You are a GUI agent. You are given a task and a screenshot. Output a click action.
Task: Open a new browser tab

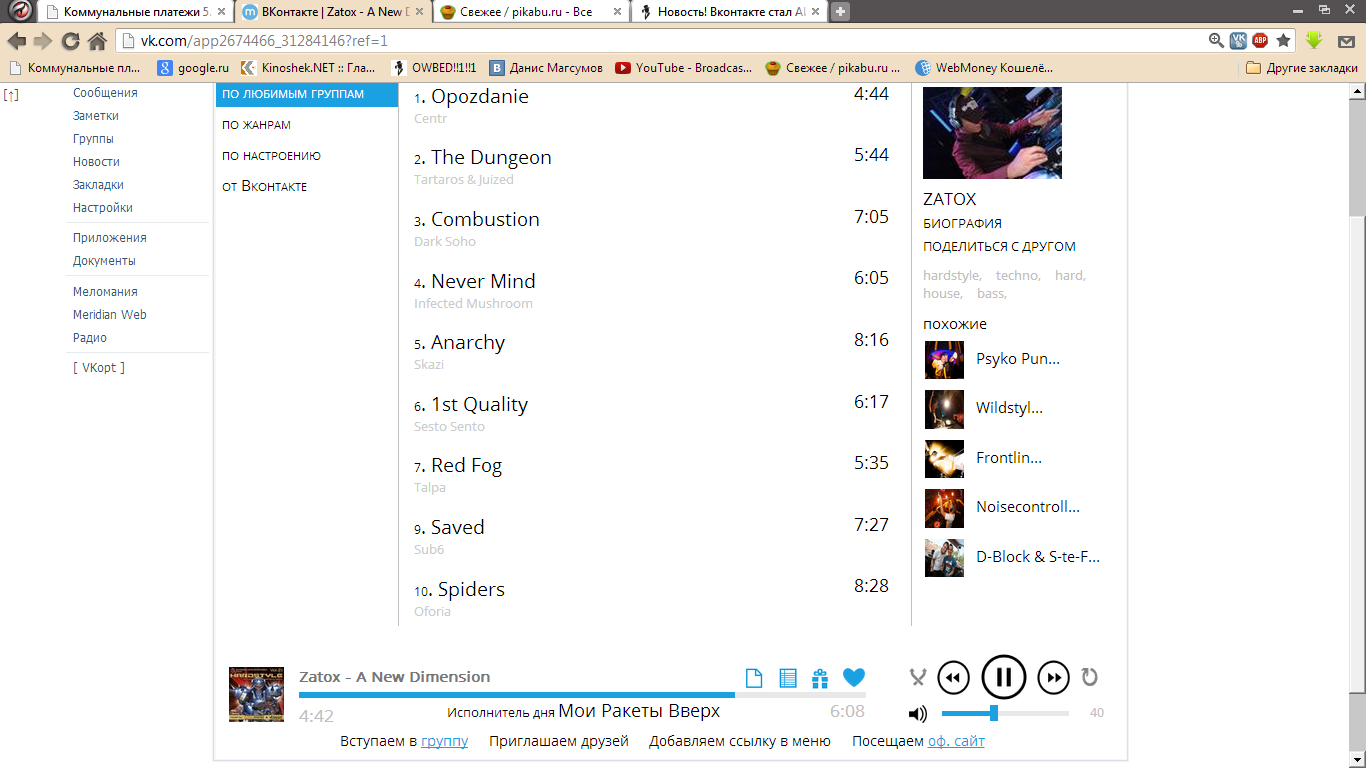[x=841, y=12]
